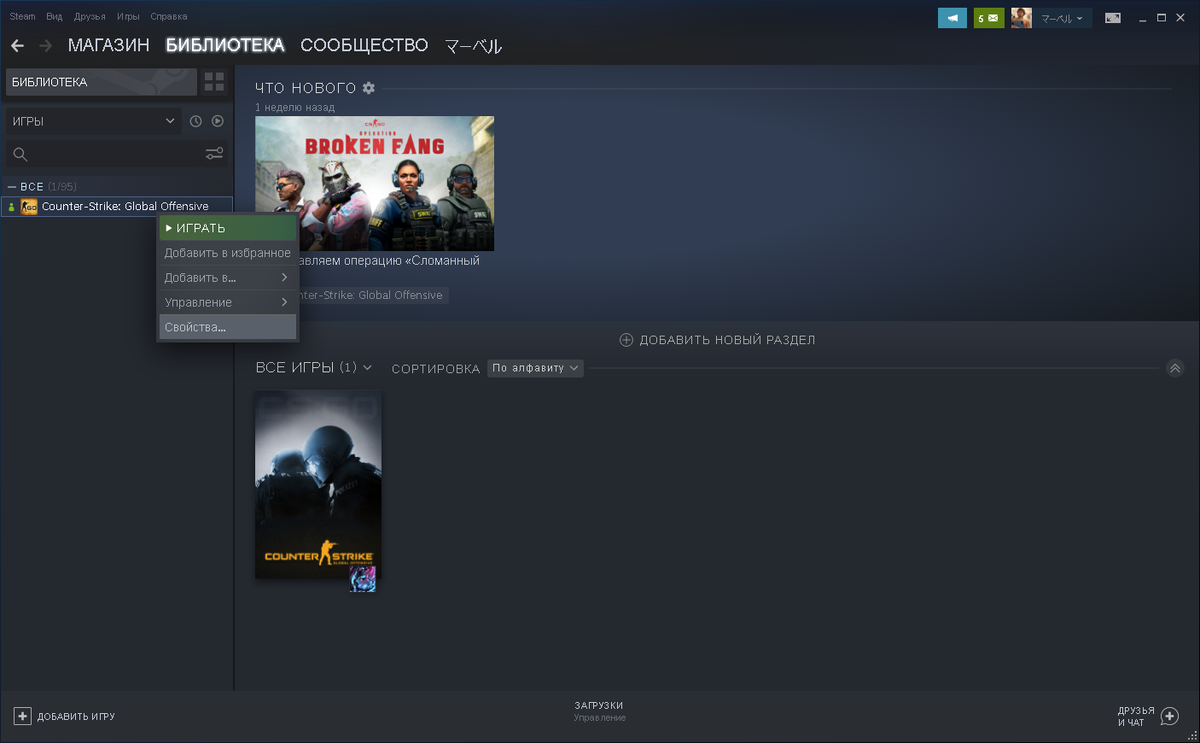
Task: Click the add new shelf plus icon
Action: pos(626,340)
